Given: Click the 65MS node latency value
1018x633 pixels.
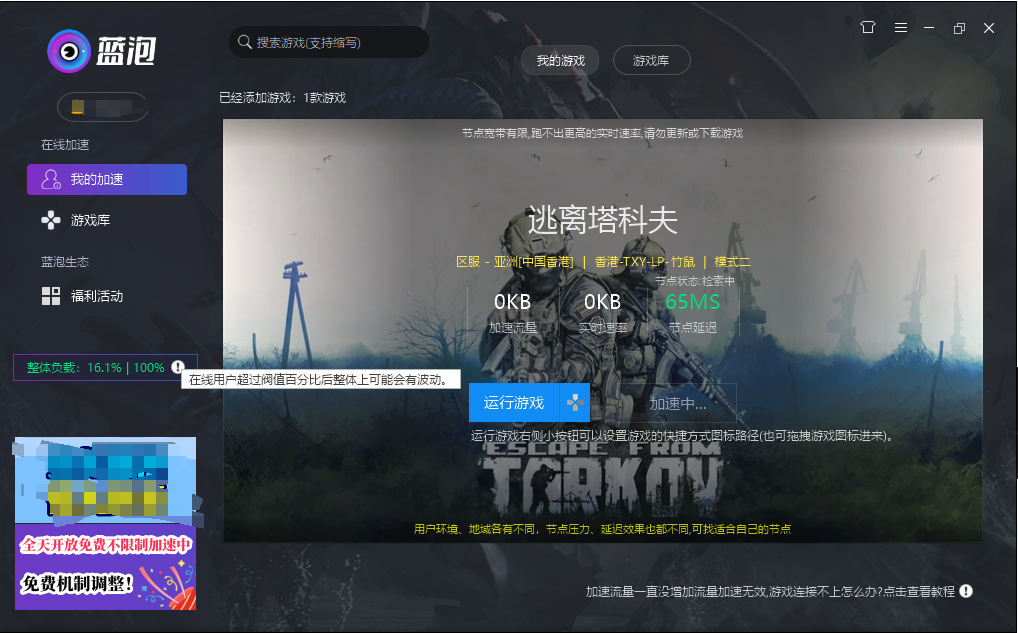Looking at the screenshot, I should 693,302.
